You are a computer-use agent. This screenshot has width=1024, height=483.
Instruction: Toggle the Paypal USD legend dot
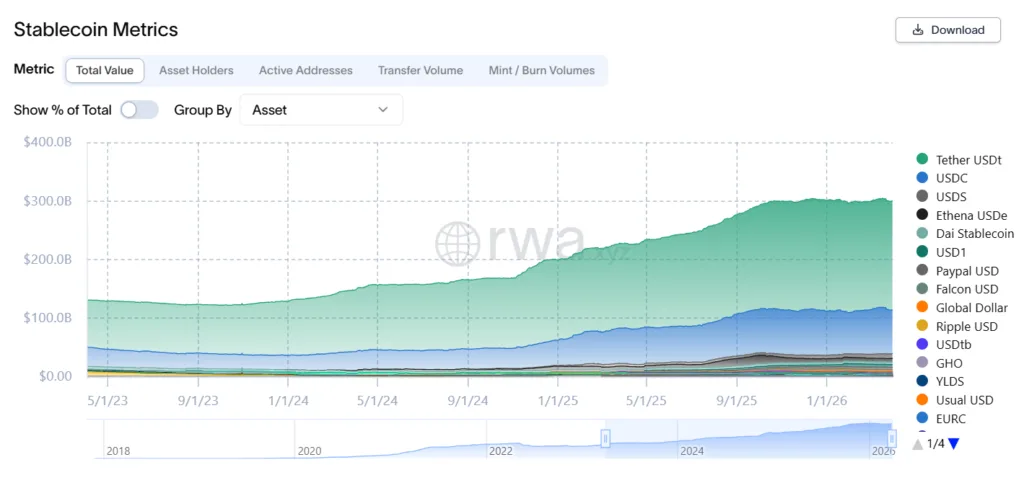coord(922,270)
